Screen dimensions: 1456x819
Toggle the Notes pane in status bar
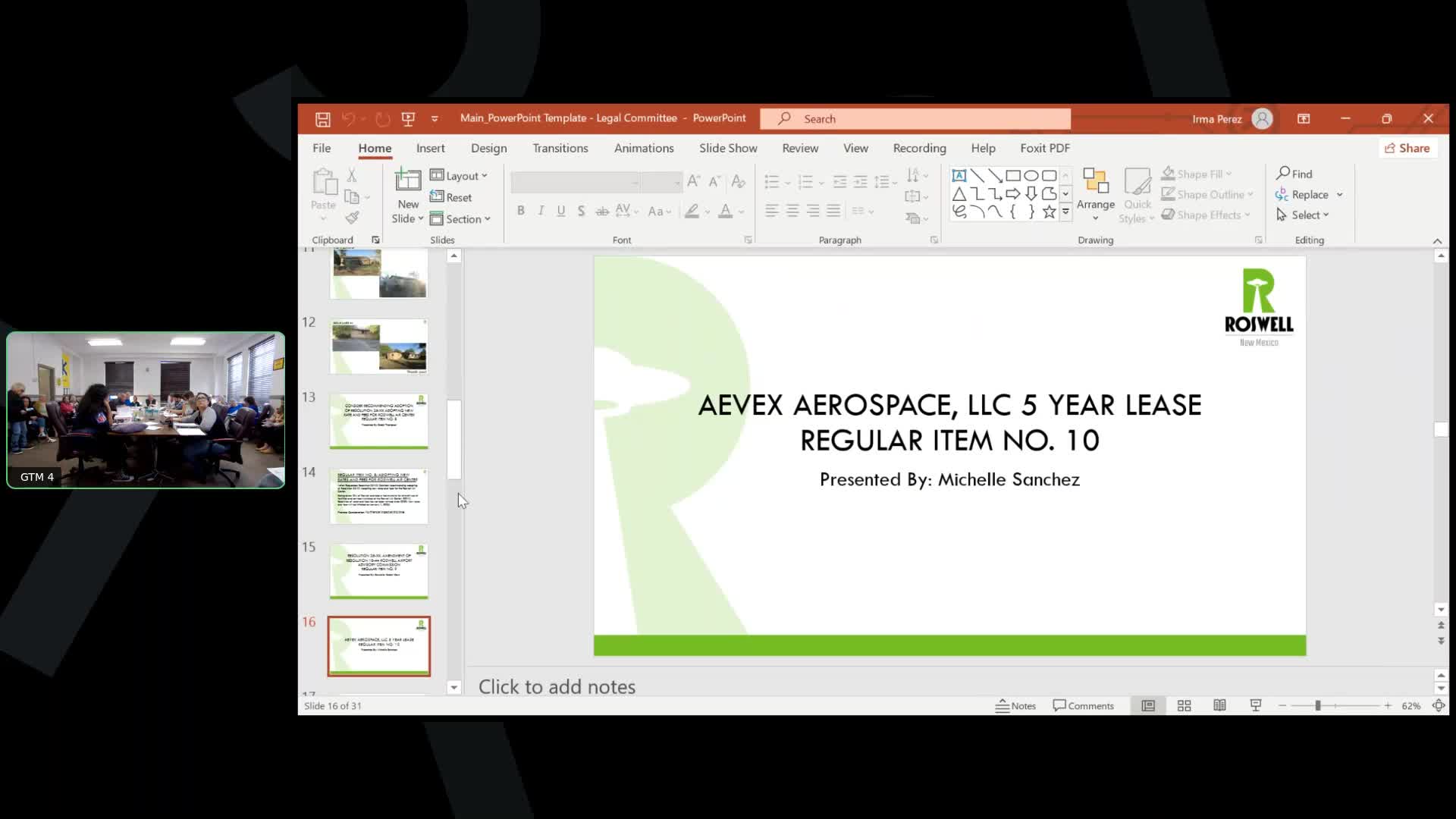[x=1015, y=706]
